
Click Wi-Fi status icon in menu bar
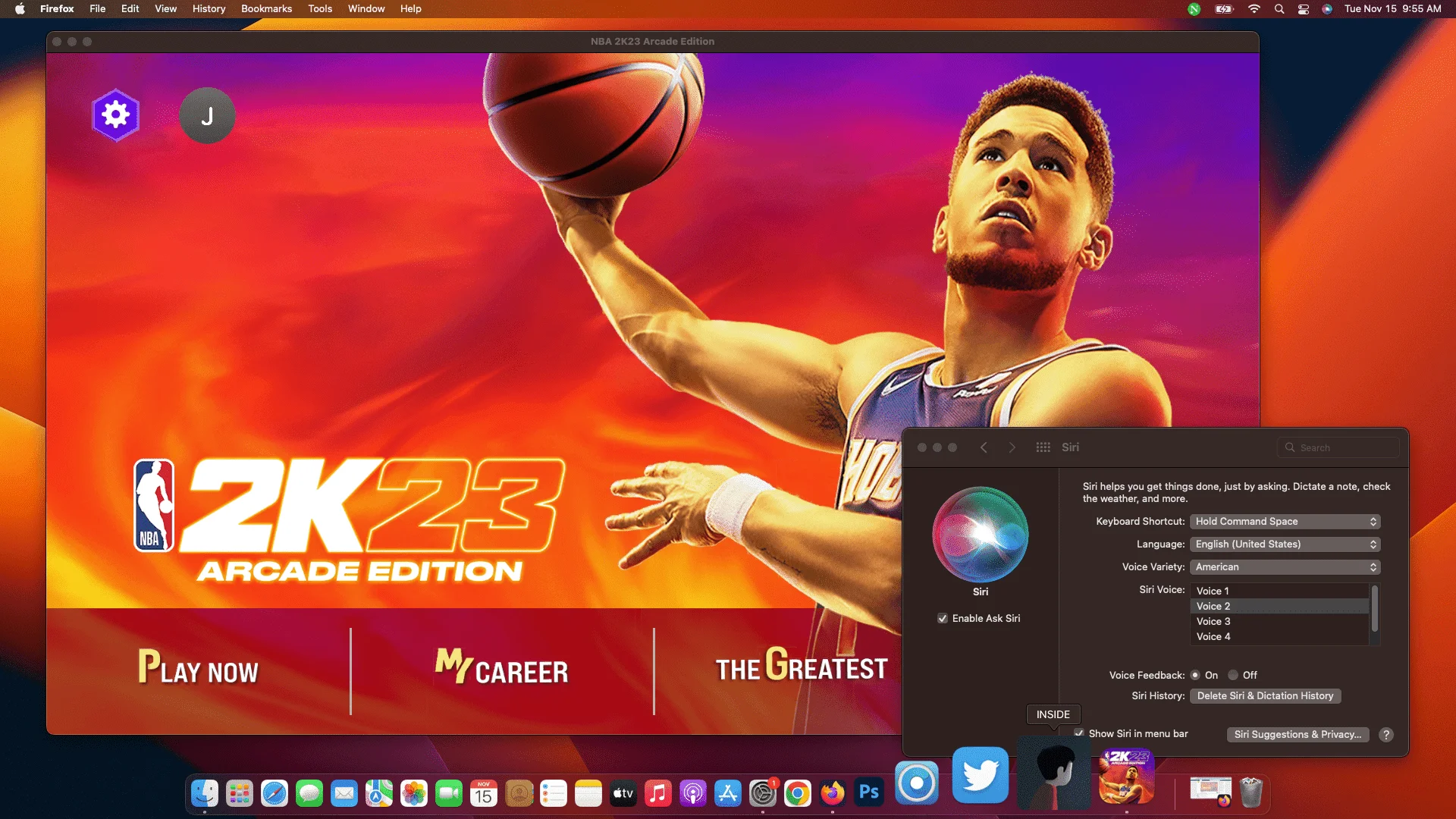(x=1254, y=9)
